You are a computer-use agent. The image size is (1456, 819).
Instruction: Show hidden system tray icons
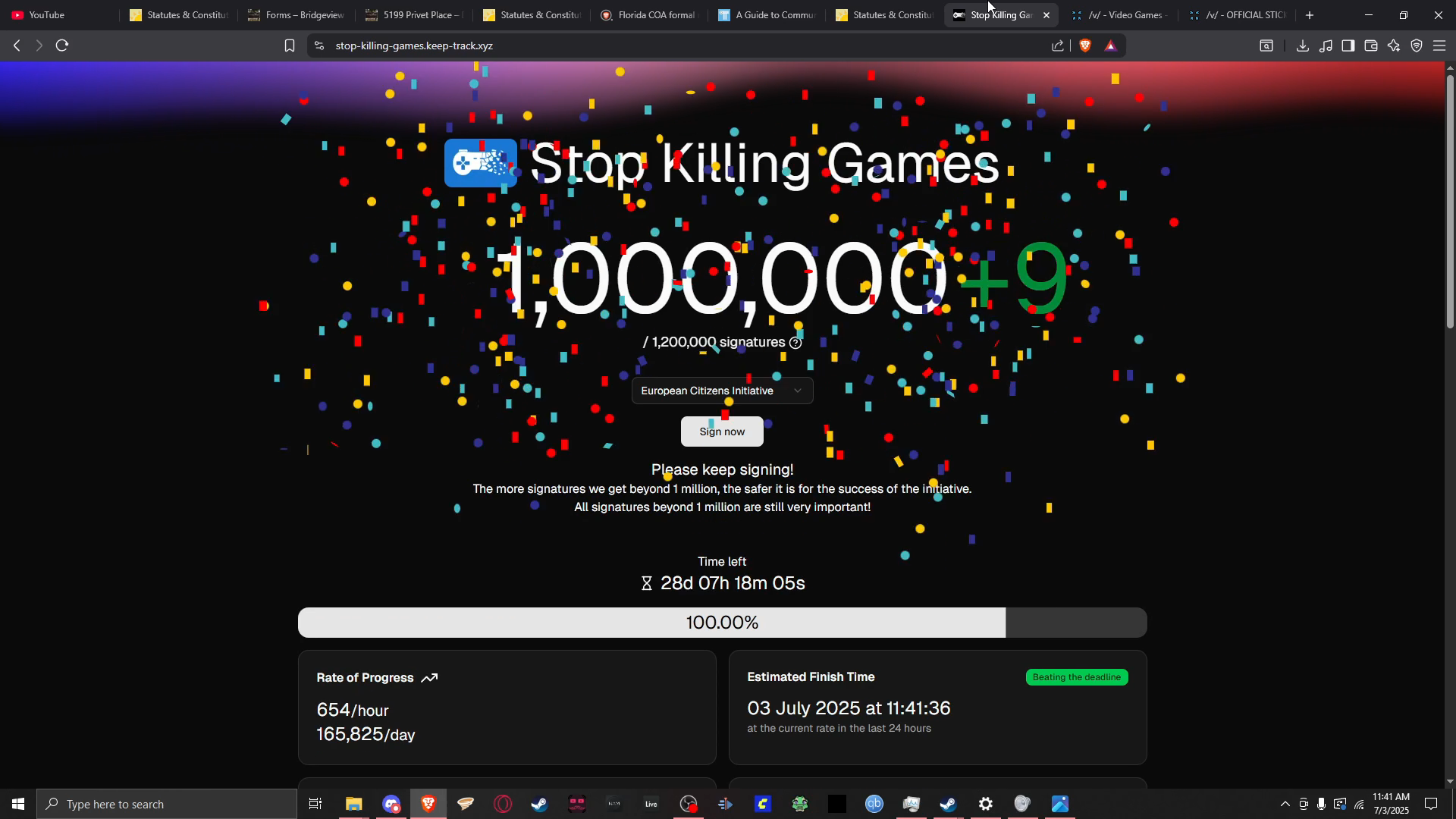tap(1285, 804)
